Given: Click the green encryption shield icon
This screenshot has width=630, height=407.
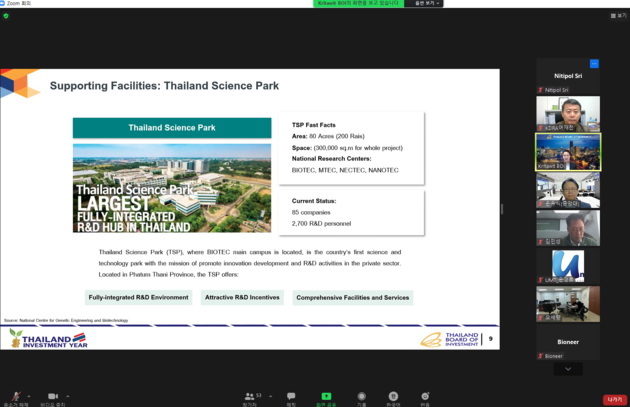Looking at the screenshot, I should 6,16.
